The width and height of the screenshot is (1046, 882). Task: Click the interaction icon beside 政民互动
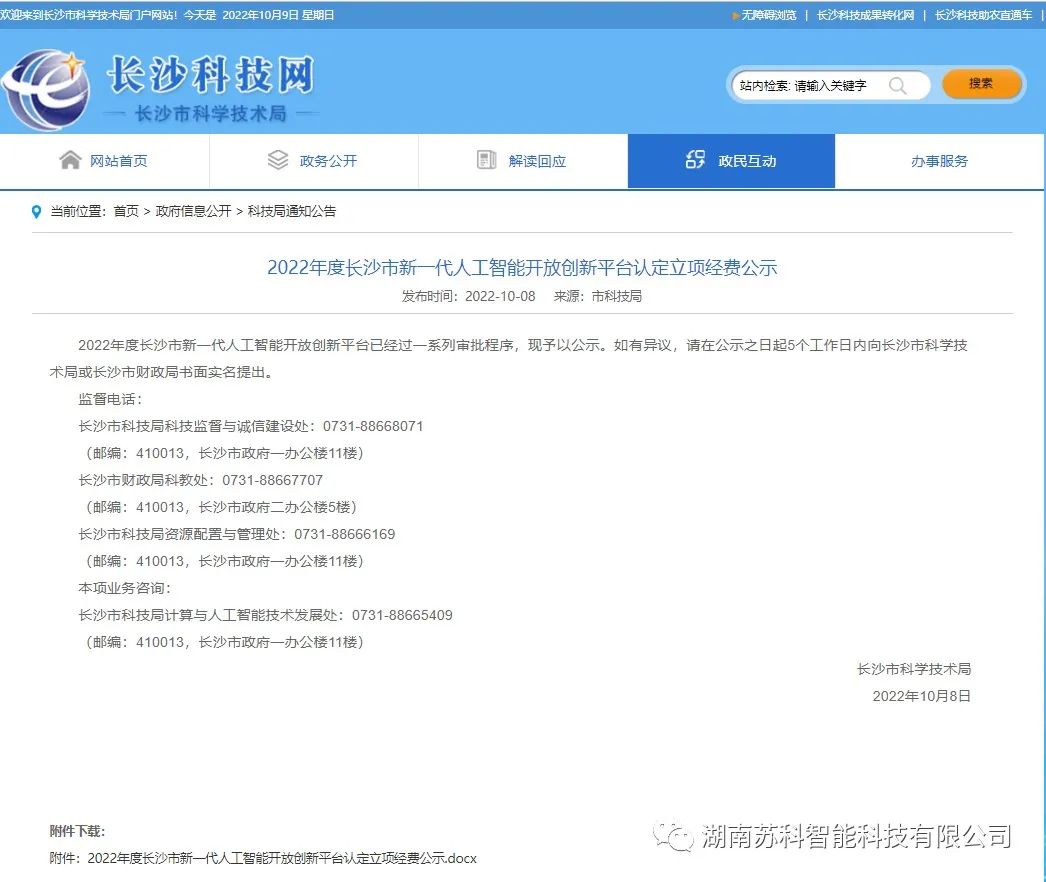pyautogui.click(x=695, y=160)
